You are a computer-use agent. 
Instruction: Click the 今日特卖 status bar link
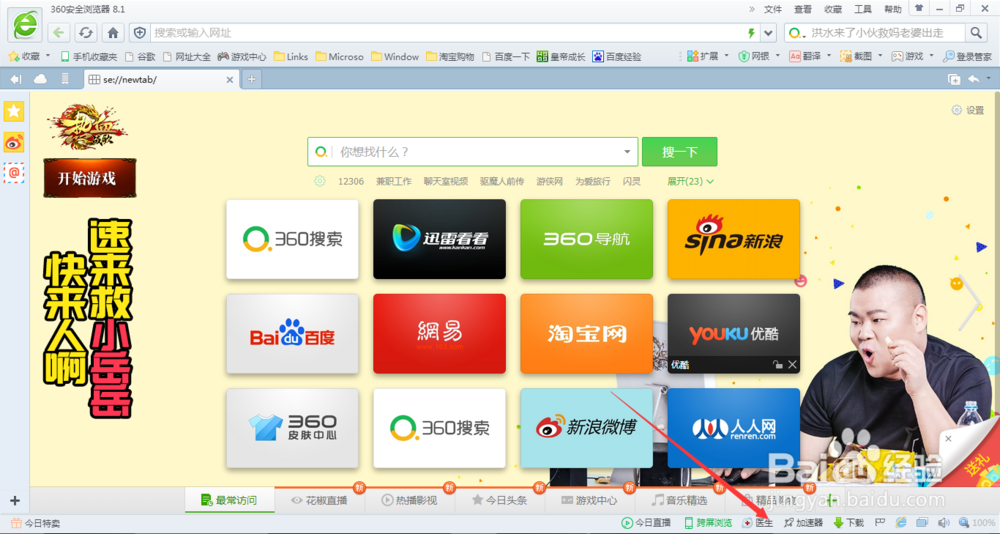pyautogui.click(x=36, y=523)
